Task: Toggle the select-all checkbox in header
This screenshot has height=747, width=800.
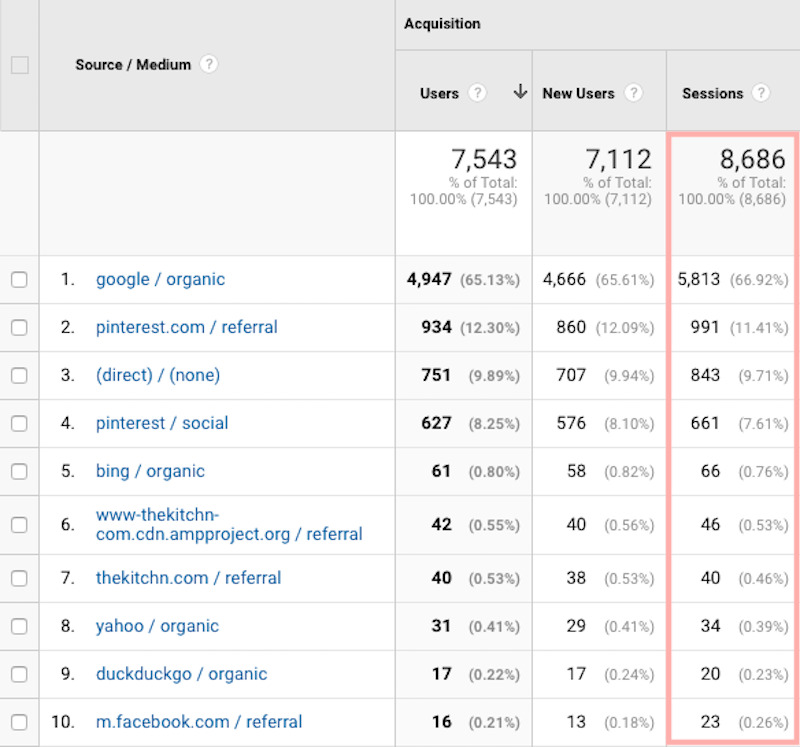Action: coord(19,65)
